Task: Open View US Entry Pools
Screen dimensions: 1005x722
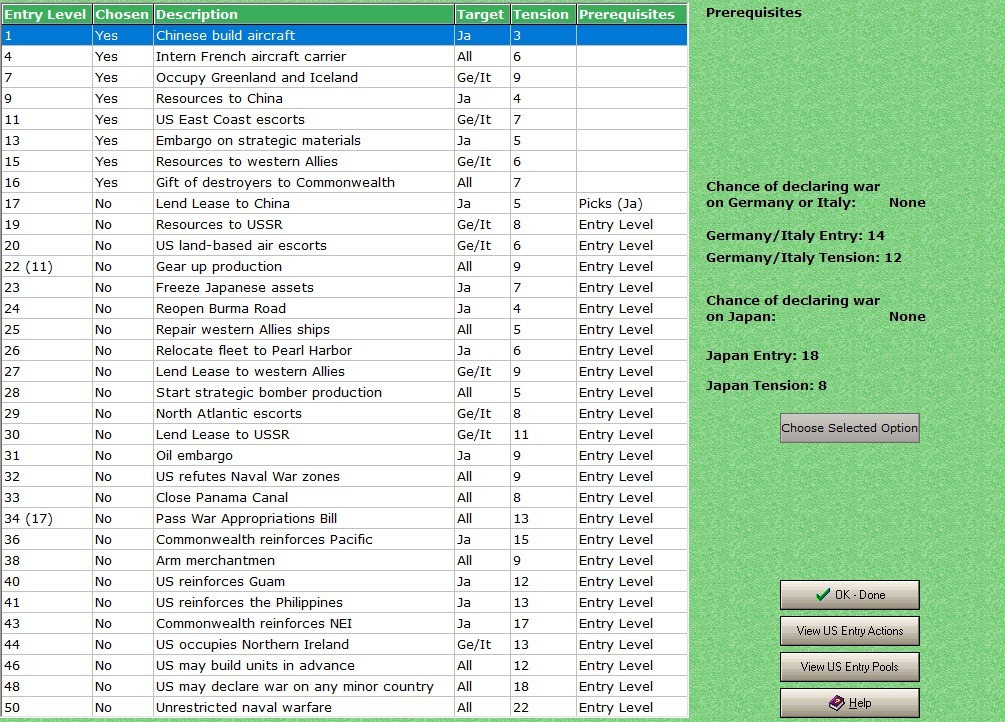Action: click(x=849, y=667)
